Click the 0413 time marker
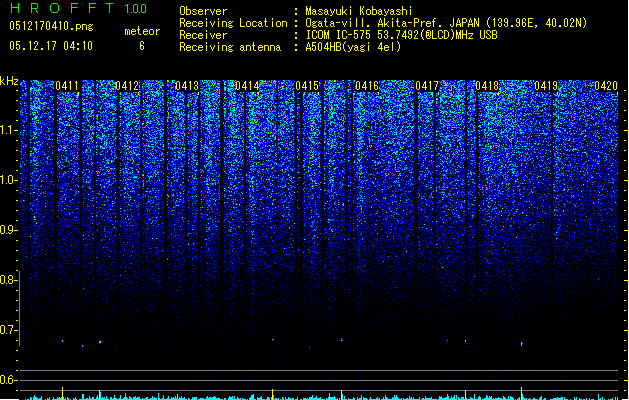The height and width of the screenshot is (400, 629). (187, 86)
